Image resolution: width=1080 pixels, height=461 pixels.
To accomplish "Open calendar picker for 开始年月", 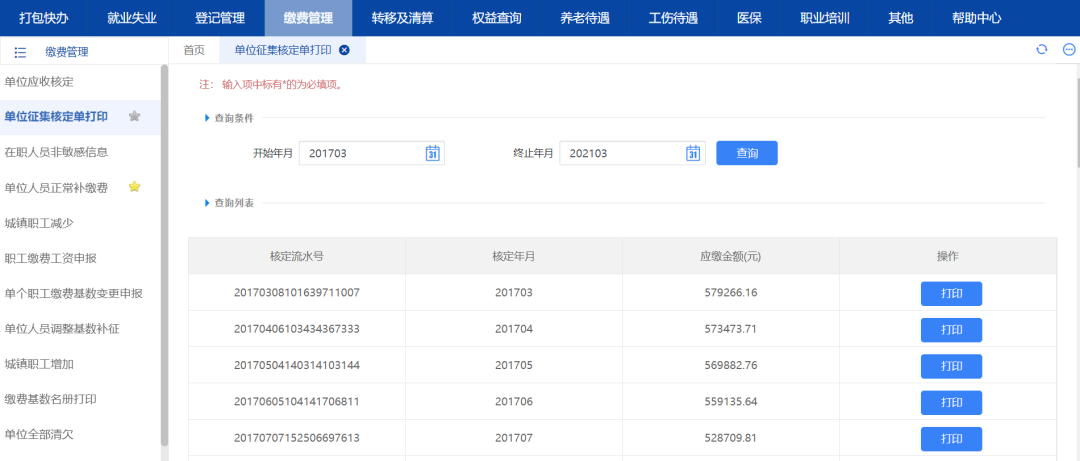I will 432,153.
